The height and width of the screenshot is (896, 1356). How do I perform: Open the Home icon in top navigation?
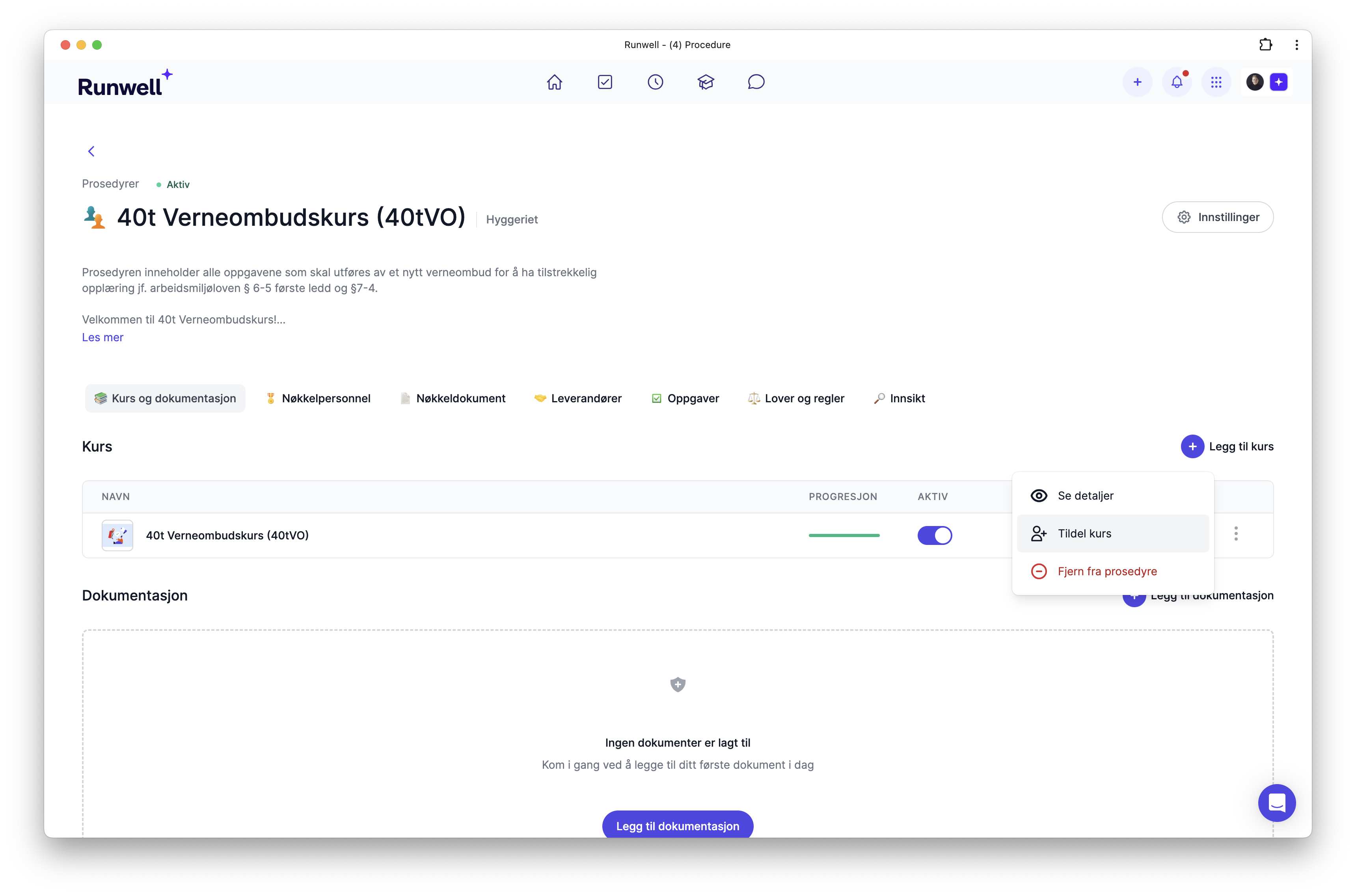554,82
